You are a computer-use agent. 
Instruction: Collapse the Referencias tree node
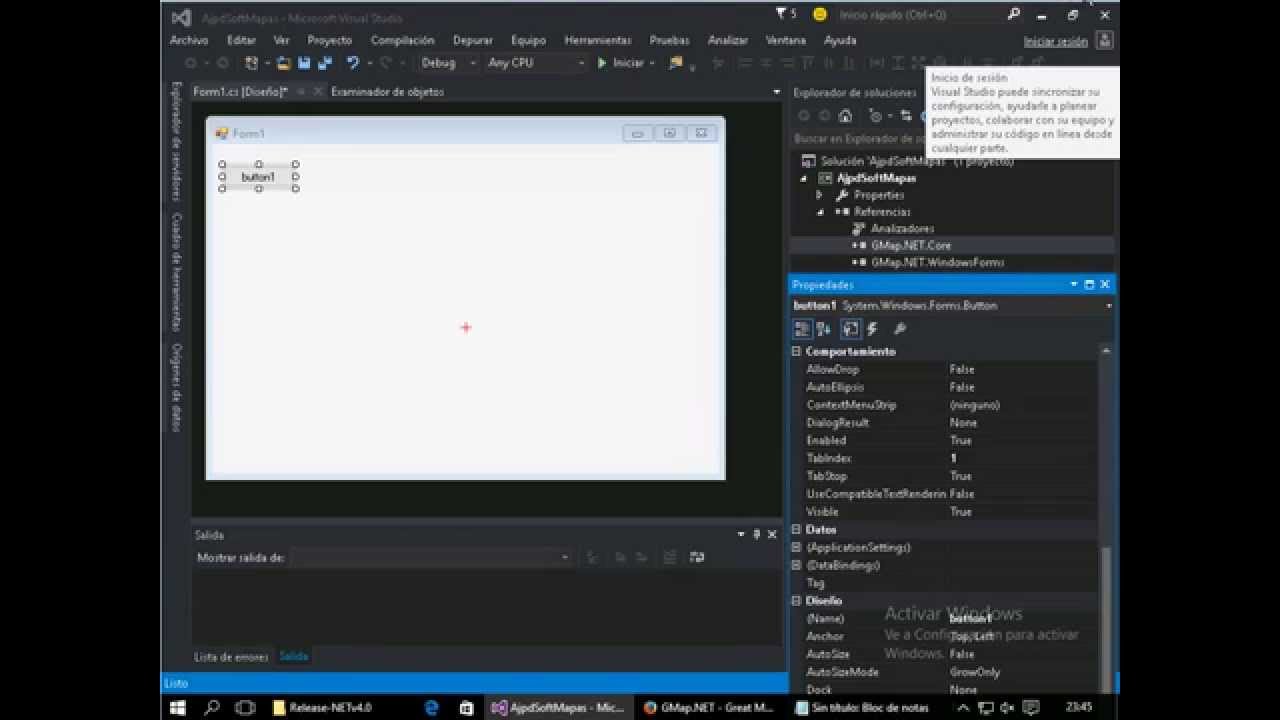(820, 212)
